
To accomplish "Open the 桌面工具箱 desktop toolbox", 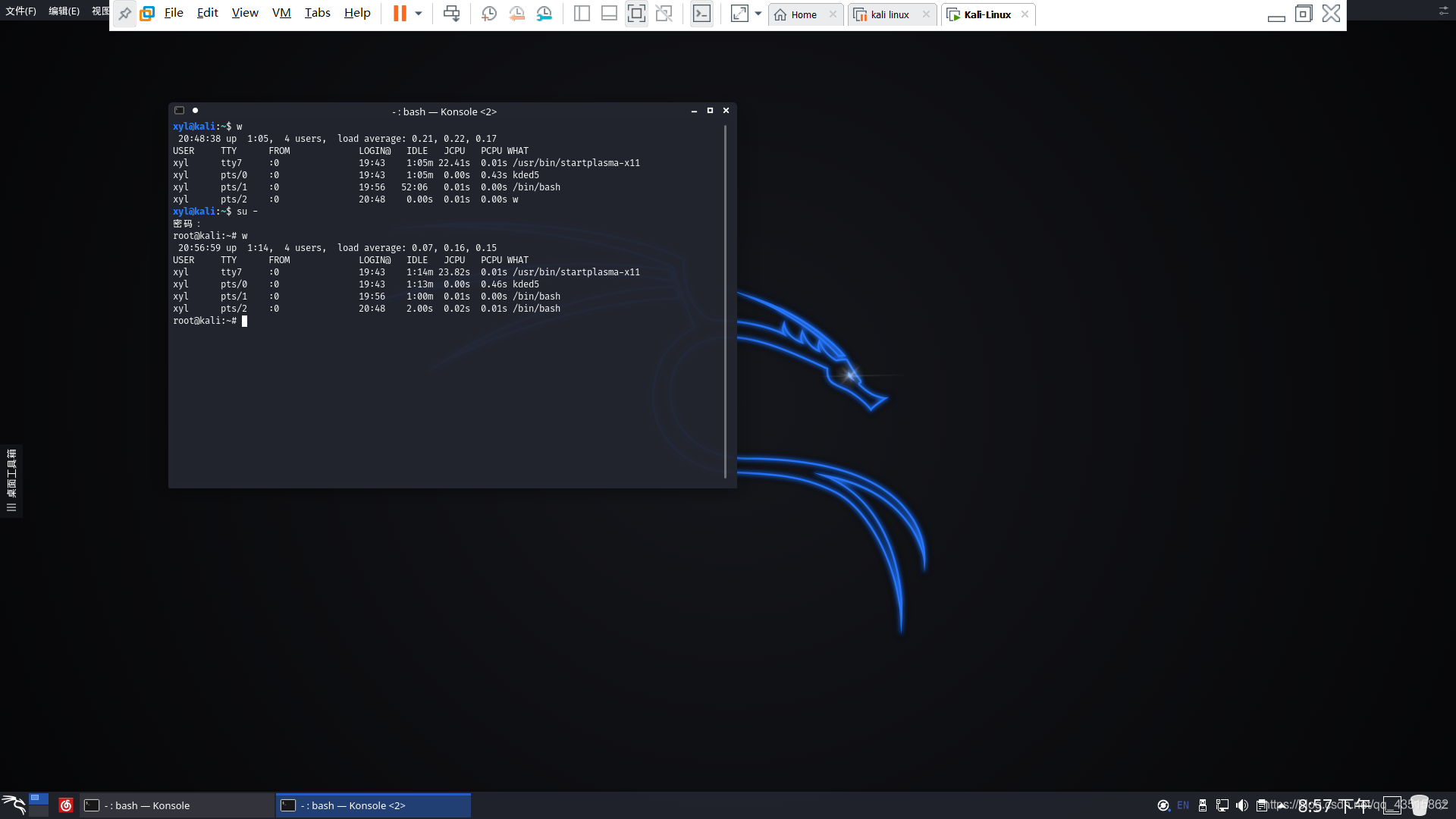I will click(11, 481).
